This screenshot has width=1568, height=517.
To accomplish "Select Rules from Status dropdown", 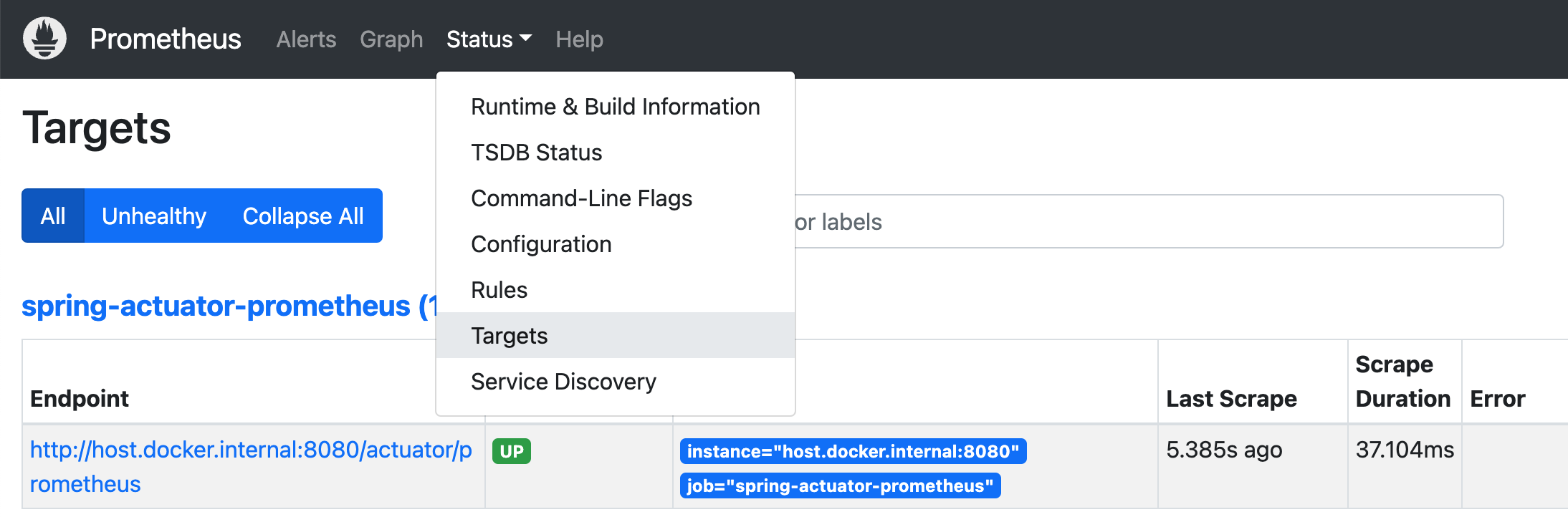I will click(616, 290).
